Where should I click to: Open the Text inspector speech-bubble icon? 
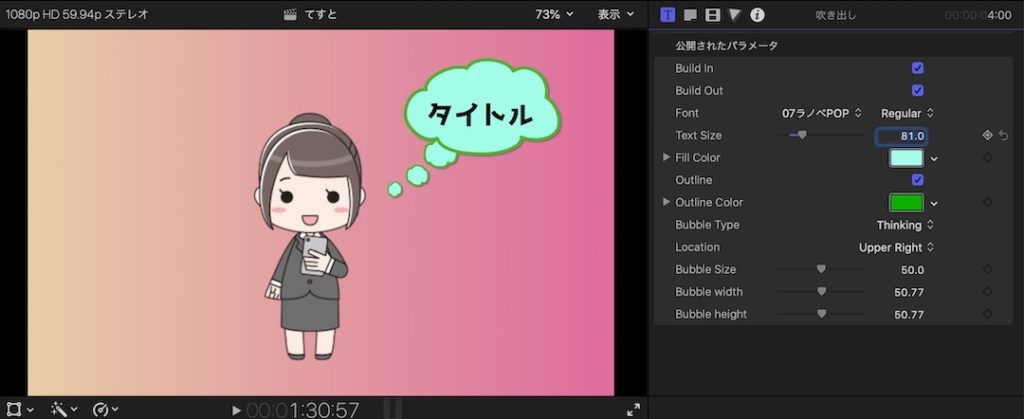(x=690, y=15)
